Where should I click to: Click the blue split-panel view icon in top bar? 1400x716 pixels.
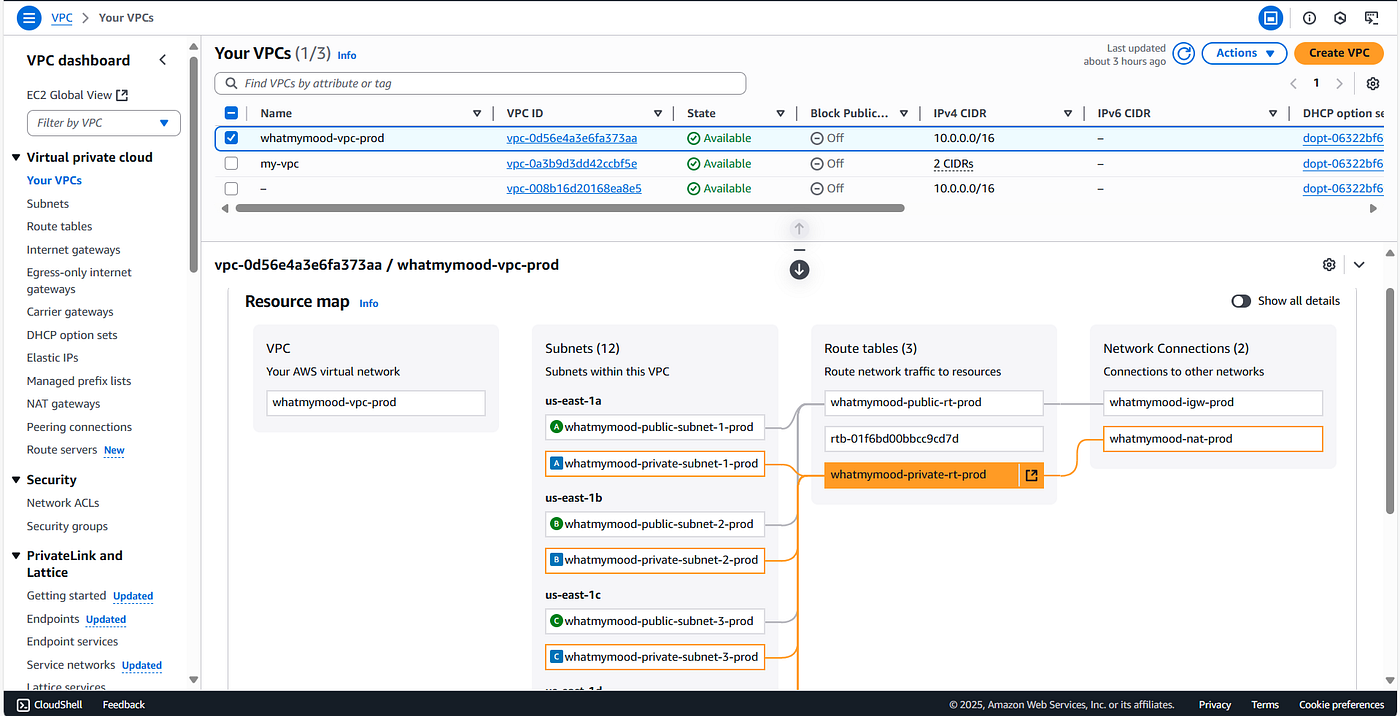1271,17
